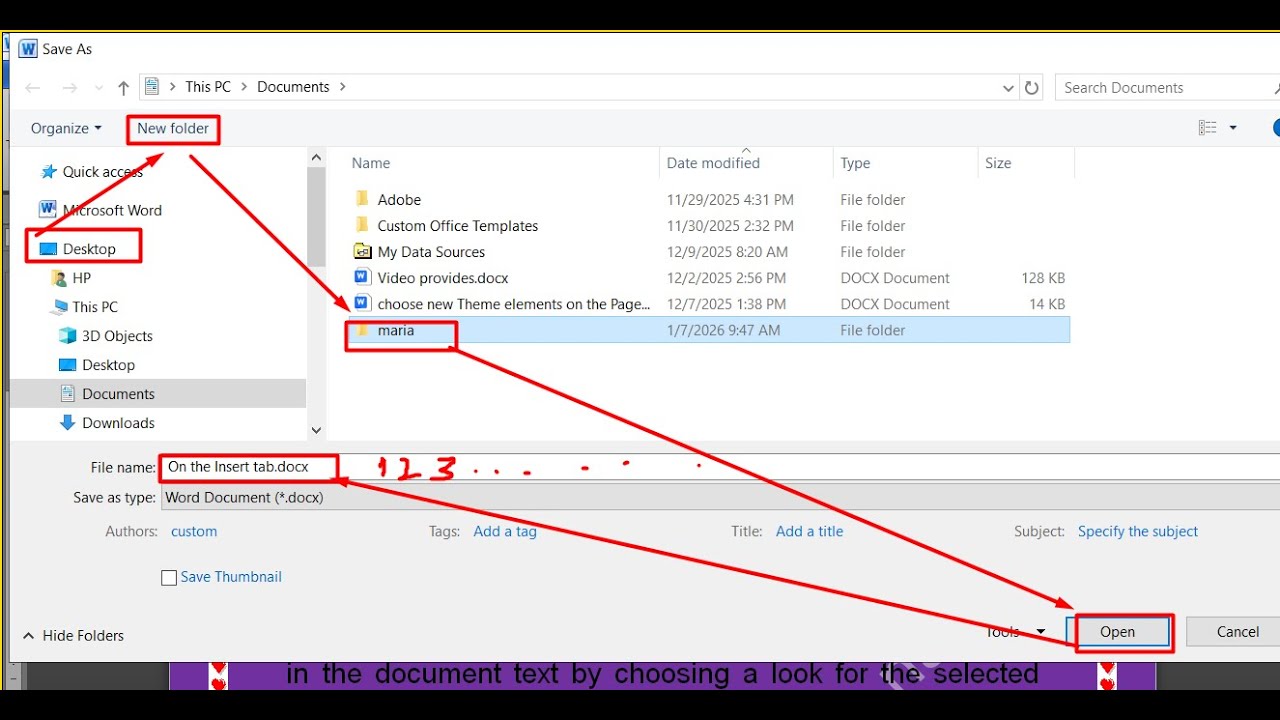Collapse the pane with Hide Folders
This screenshot has height=720, width=1280.
[73, 635]
